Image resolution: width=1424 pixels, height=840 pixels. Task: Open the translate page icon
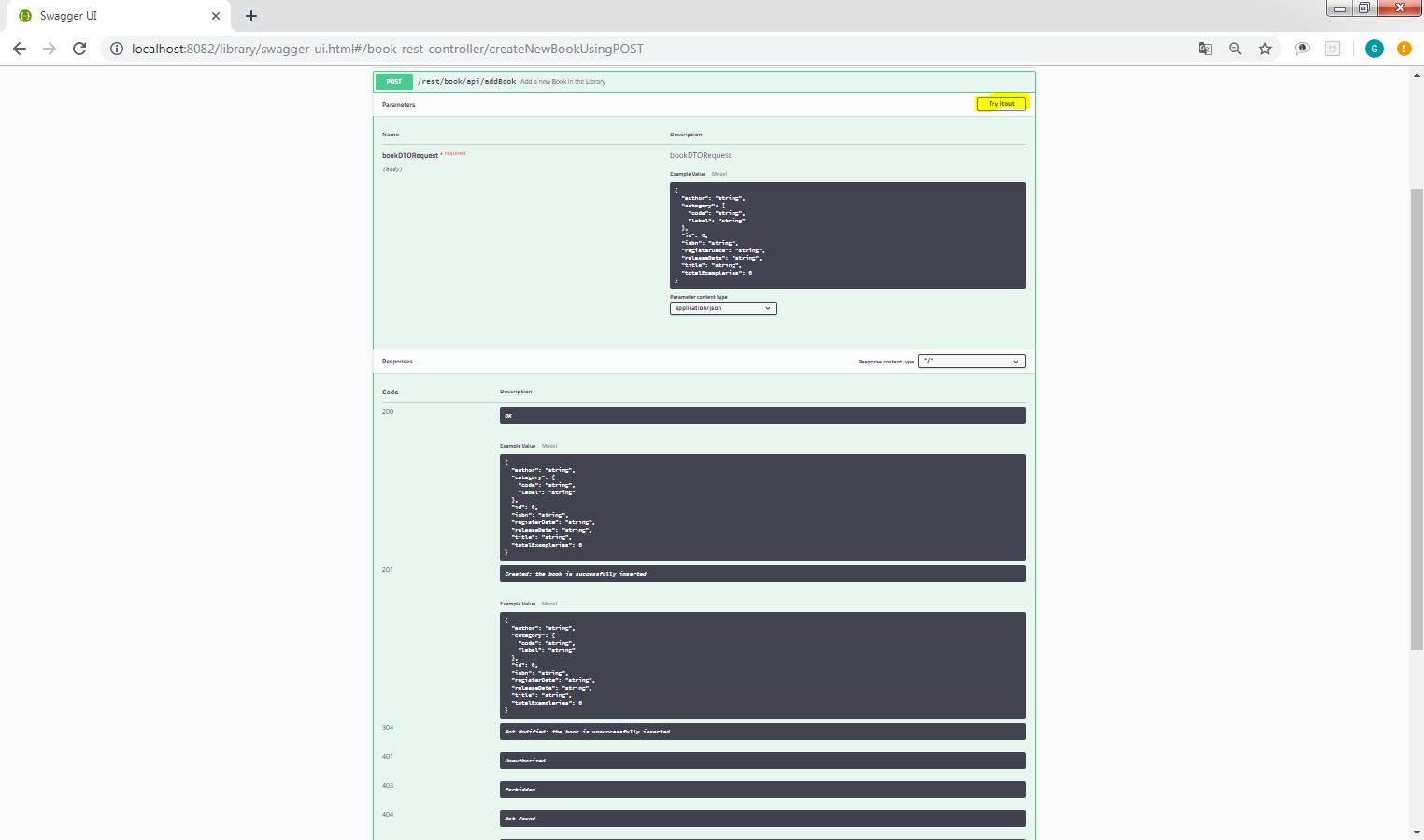1205,49
